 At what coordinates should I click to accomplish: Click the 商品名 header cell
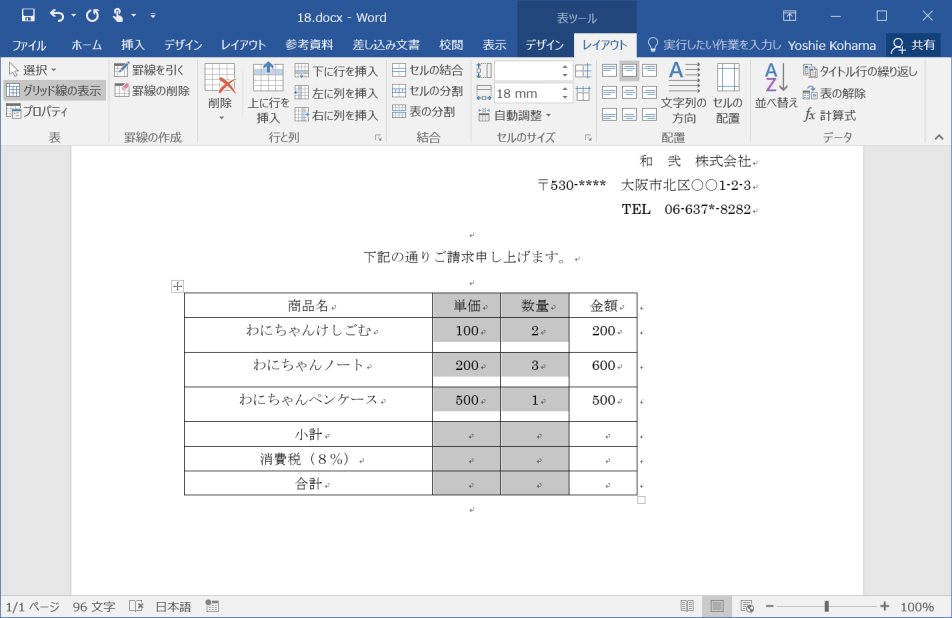pyautogui.click(x=308, y=305)
